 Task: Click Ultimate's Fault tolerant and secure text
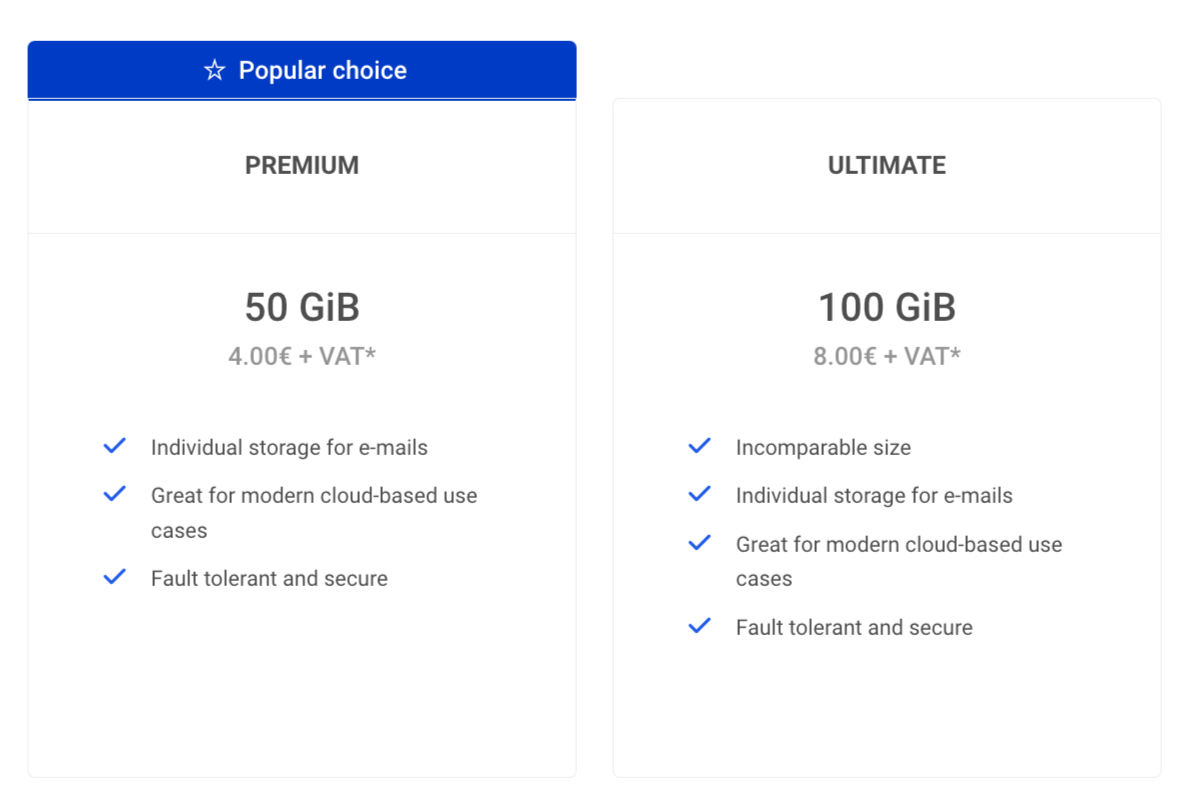[854, 627]
